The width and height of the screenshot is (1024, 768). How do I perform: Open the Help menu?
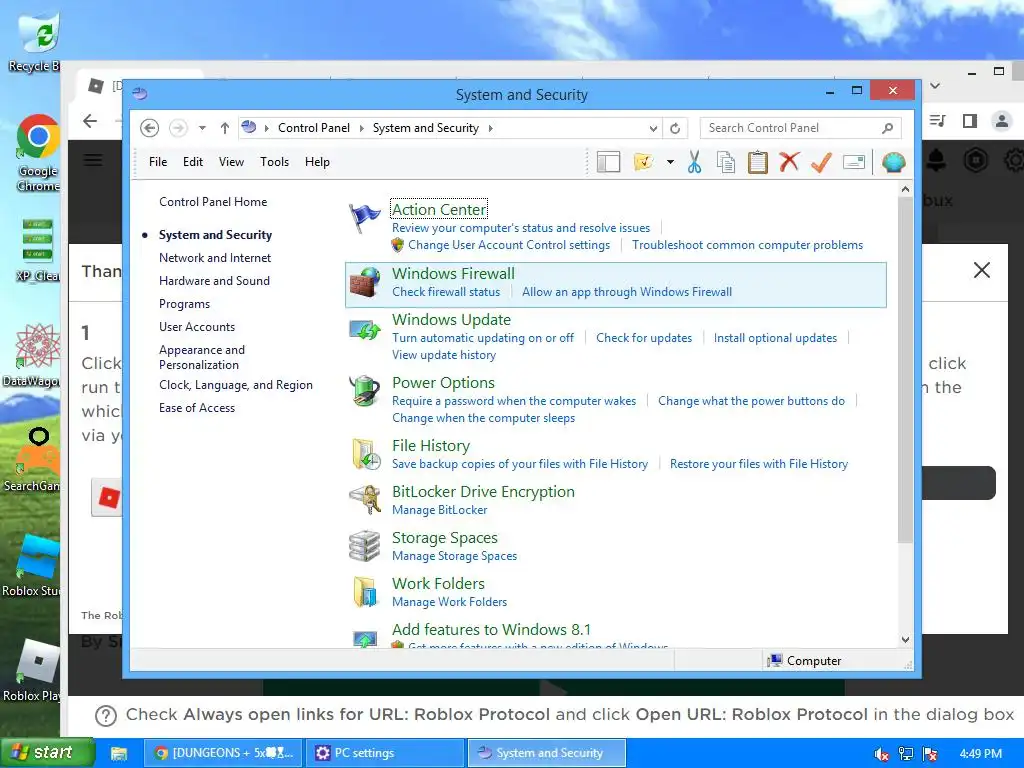coord(317,162)
